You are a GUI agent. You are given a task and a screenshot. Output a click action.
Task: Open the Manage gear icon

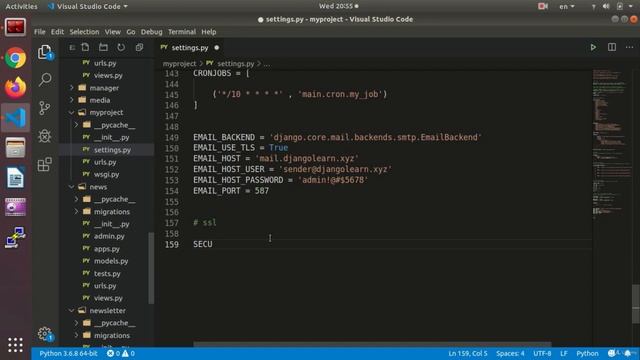tap(44, 334)
